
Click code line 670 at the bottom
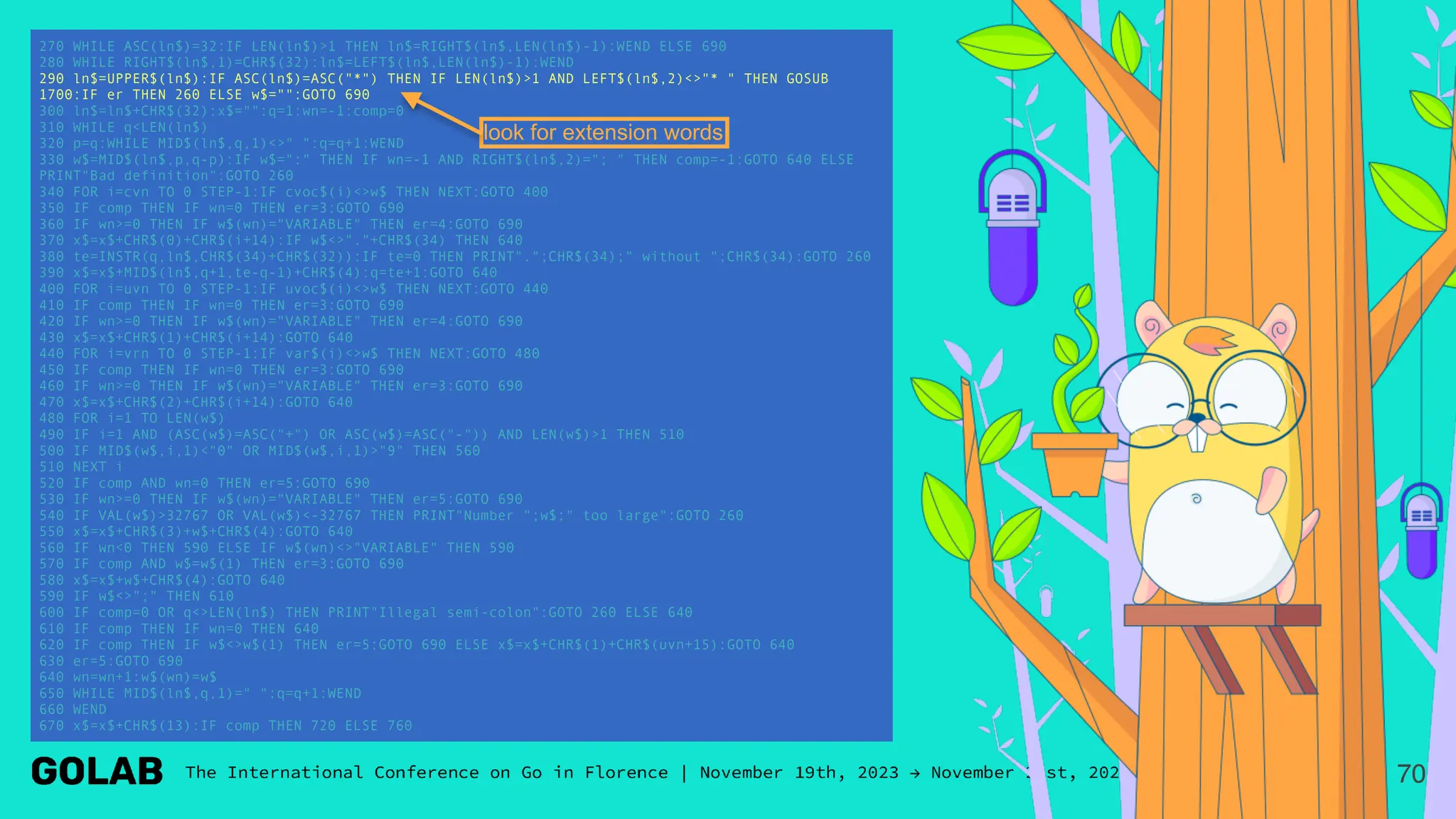225,726
